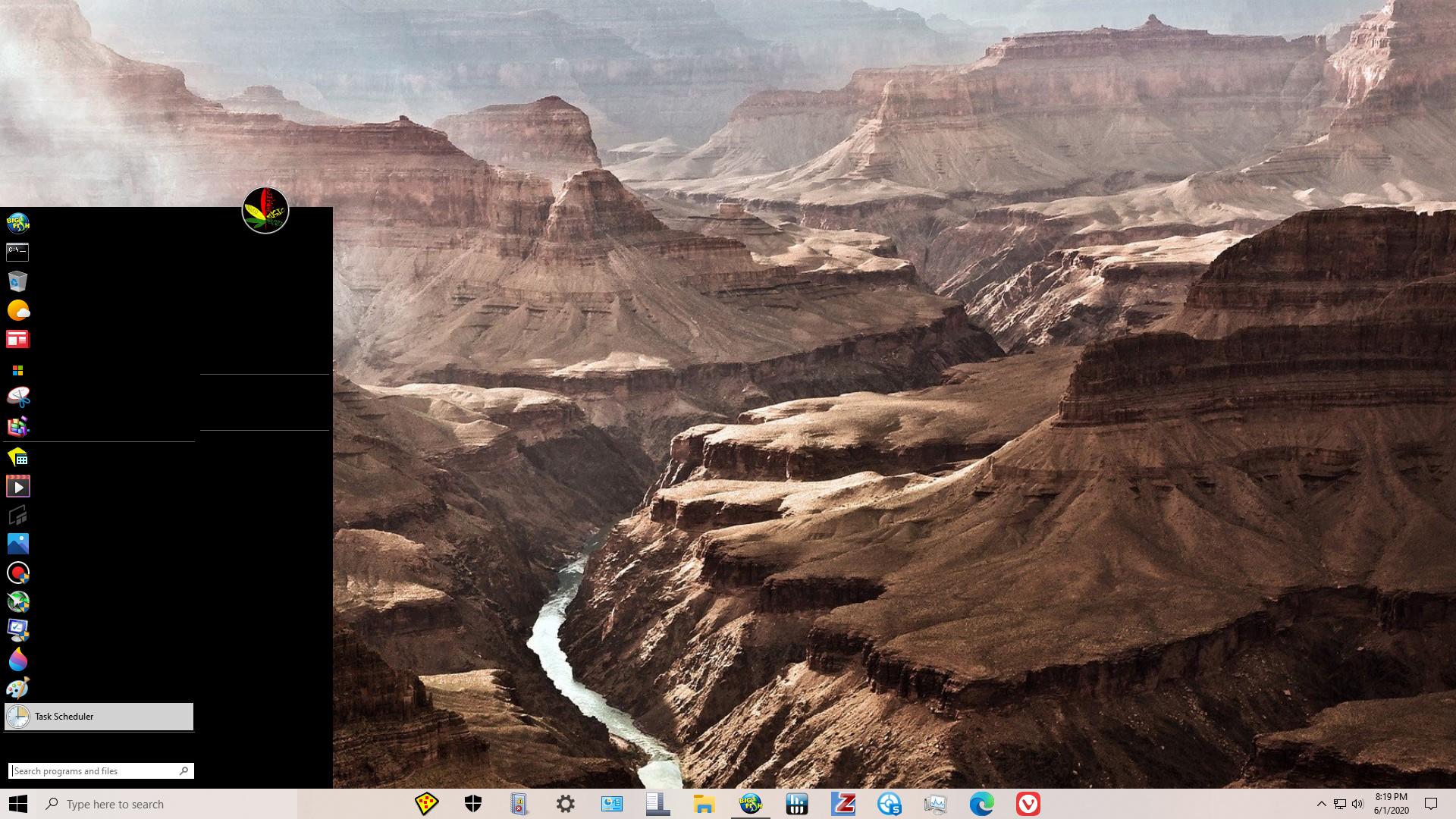Open Settings gear icon in taskbar
This screenshot has height=819, width=1456.
pyautogui.click(x=566, y=804)
